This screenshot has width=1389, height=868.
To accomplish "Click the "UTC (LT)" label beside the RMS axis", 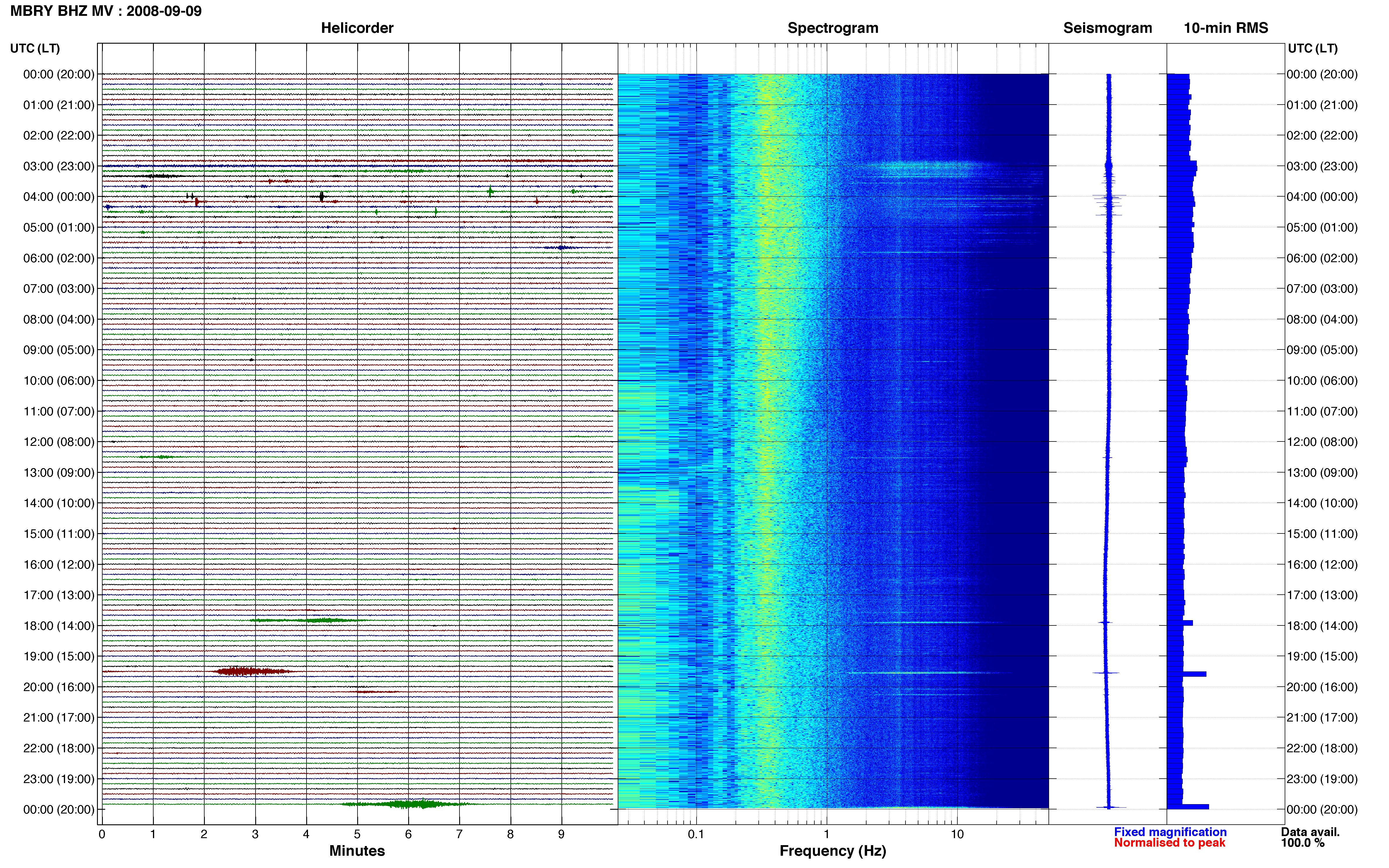I will coord(1313,48).
